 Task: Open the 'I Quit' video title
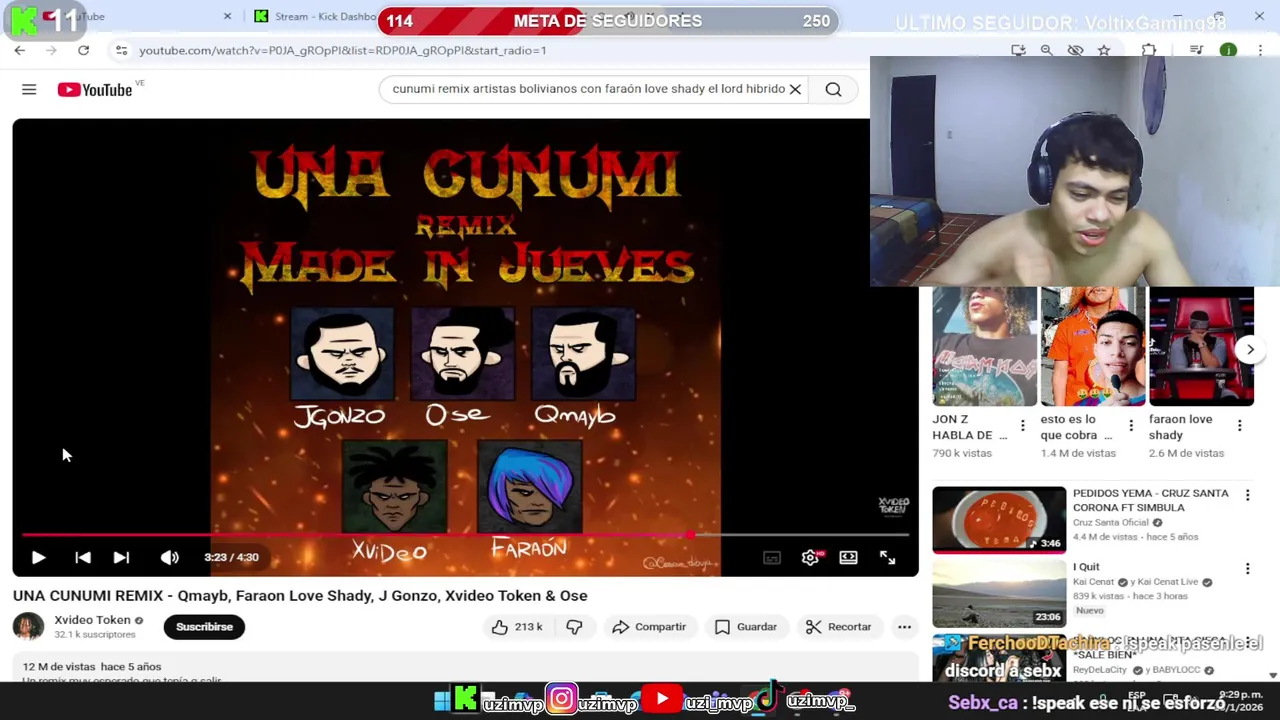1086,567
